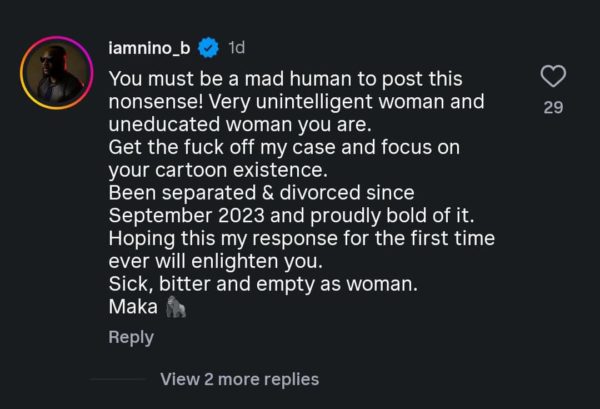This screenshot has width=600, height=409.
Task: Click the 1d timestamp
Action: pos(236,47)
